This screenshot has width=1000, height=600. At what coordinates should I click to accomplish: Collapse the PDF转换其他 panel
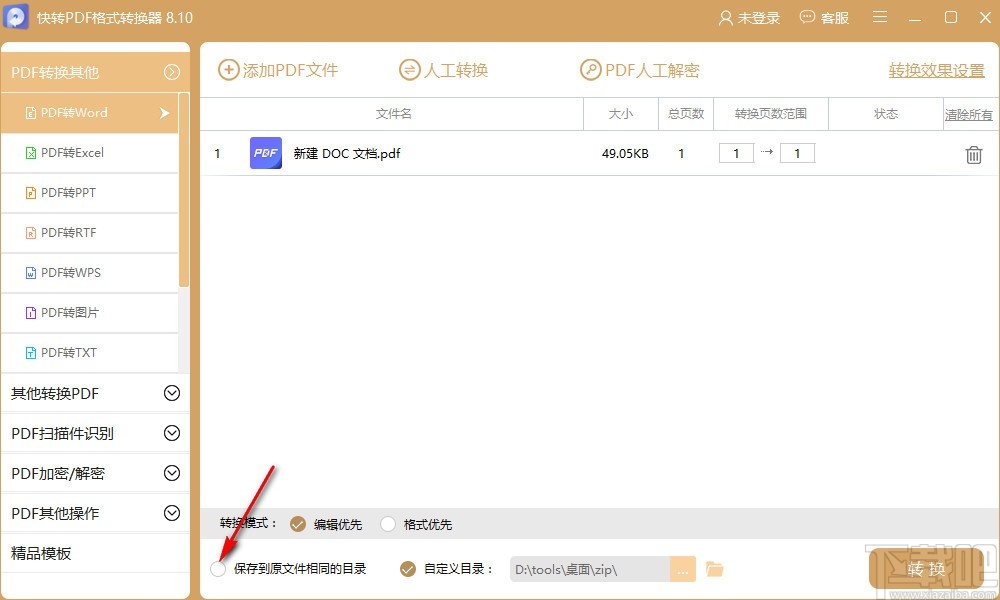(x=171, y=71)
